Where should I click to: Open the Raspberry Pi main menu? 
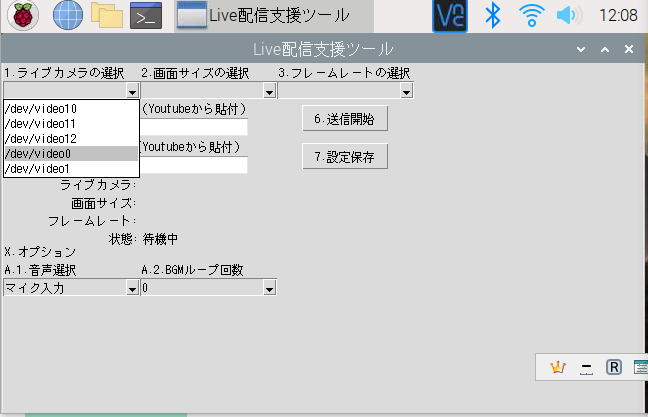23,15
